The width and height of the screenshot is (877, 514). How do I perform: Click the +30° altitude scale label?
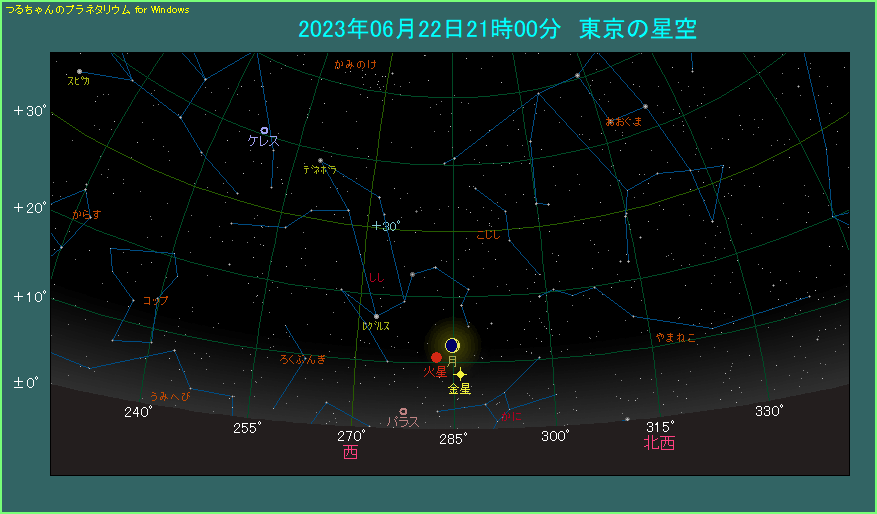tap(31, 111)
